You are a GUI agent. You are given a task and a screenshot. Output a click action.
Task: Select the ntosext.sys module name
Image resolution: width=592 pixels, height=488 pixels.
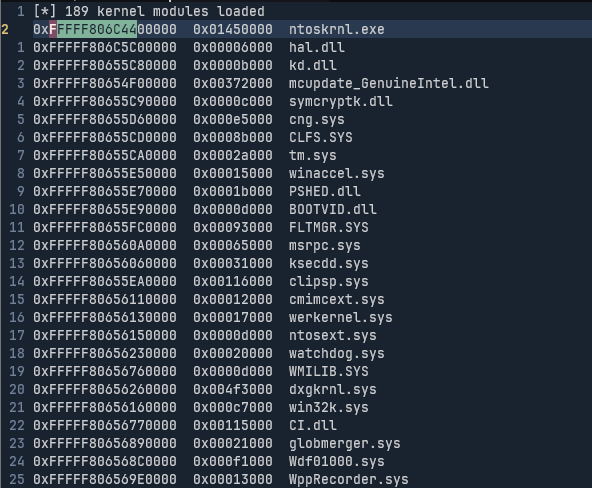click(x=333, y=336)
